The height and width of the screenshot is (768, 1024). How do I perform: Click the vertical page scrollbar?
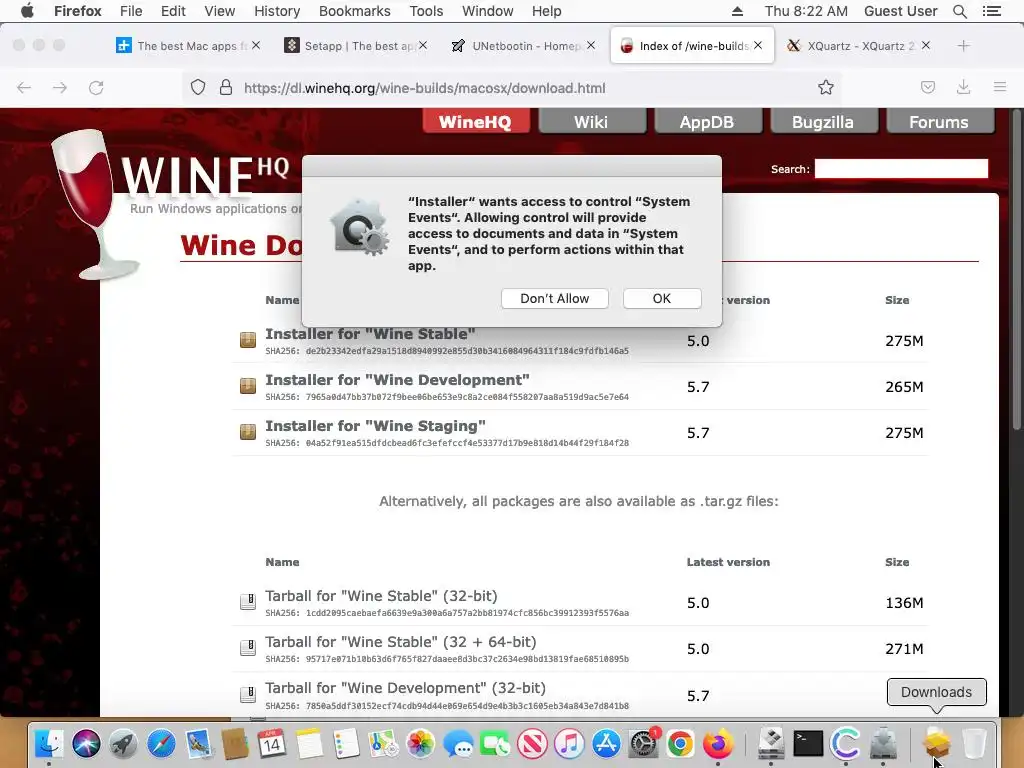click(x=1016, y=268)
